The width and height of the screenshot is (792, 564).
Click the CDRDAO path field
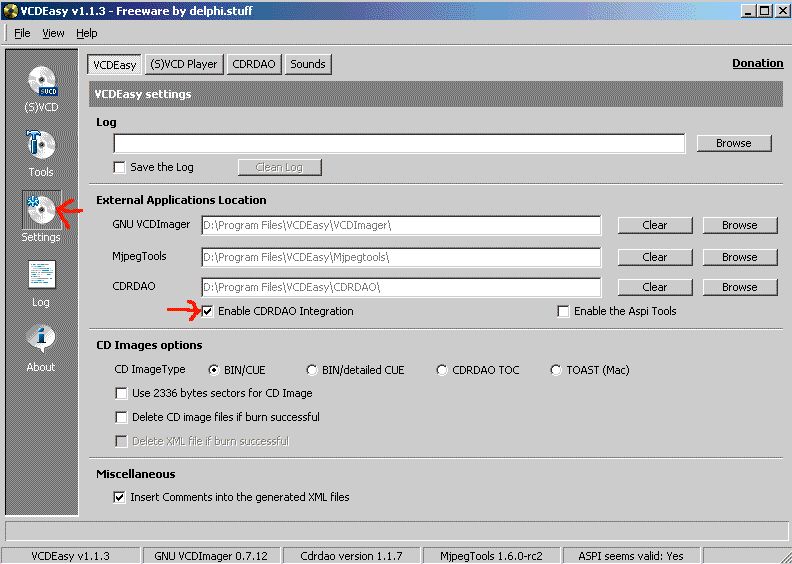click(401, 287)
